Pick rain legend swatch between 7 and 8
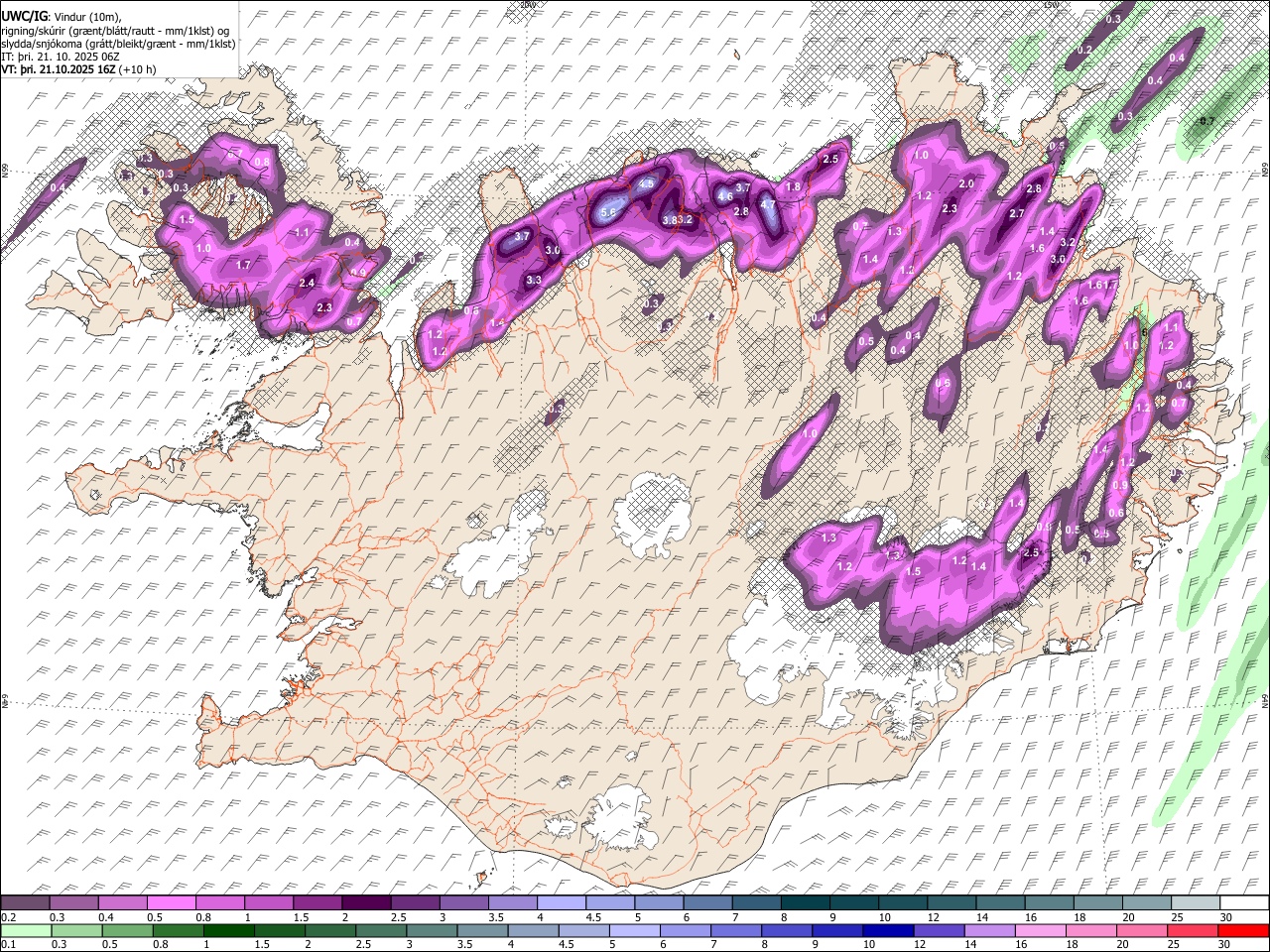The image size is (1270, 952). (x=737, y=930)
